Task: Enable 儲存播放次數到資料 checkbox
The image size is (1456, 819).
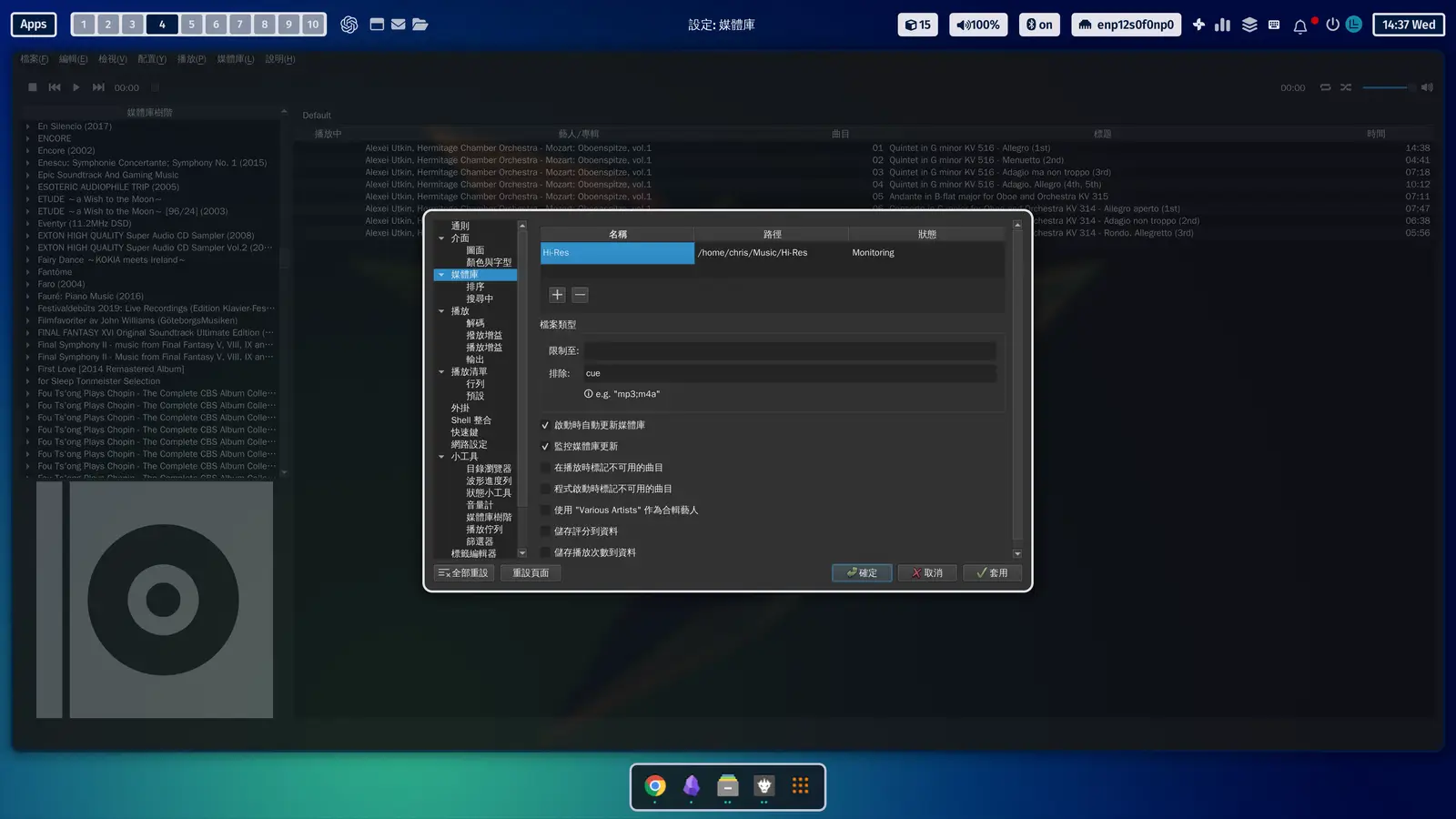Action: coord(545,552)
